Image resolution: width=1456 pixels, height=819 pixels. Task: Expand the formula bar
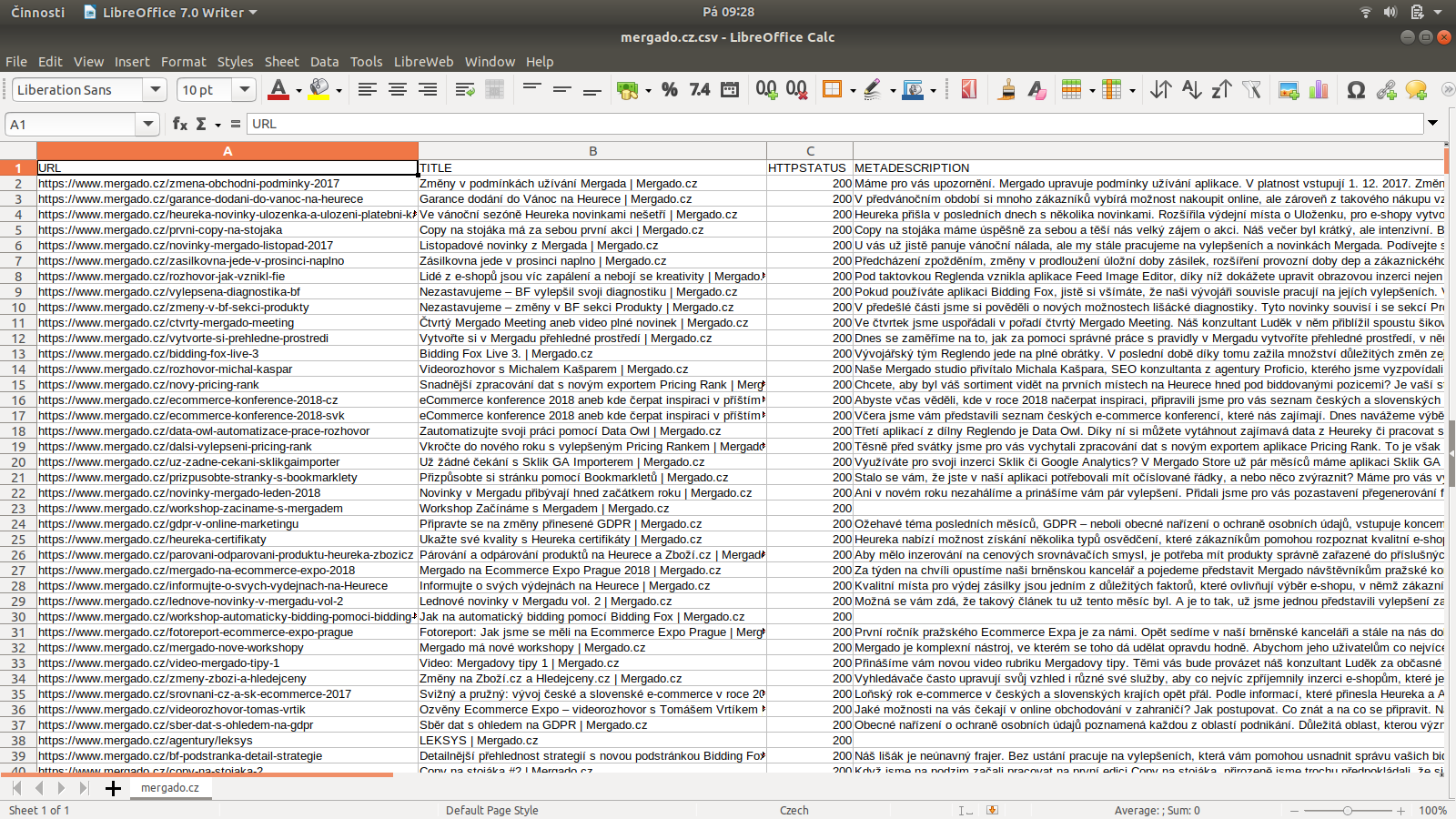pos(1433,124)
